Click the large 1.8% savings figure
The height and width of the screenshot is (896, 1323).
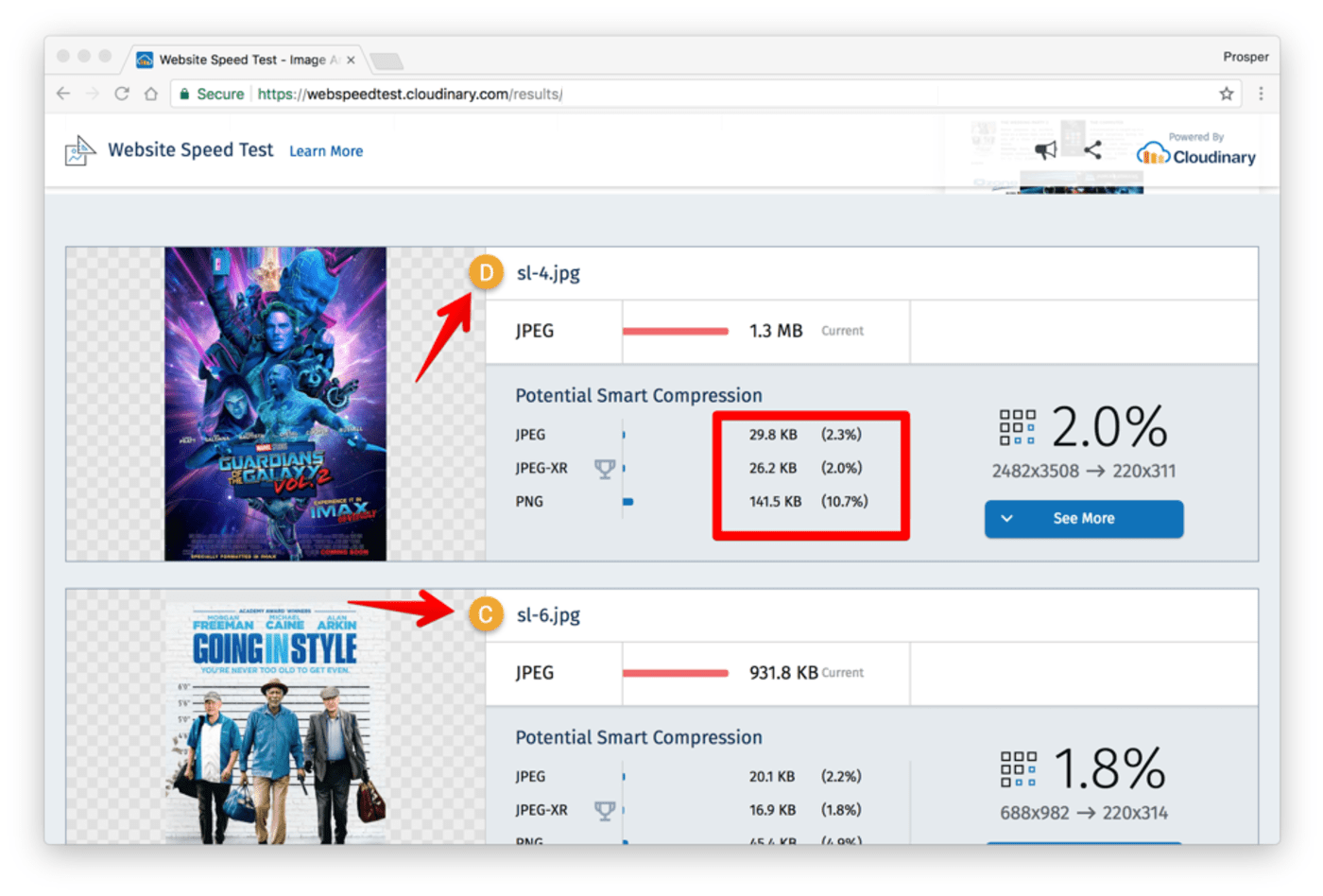click(x=1109, y=769)
